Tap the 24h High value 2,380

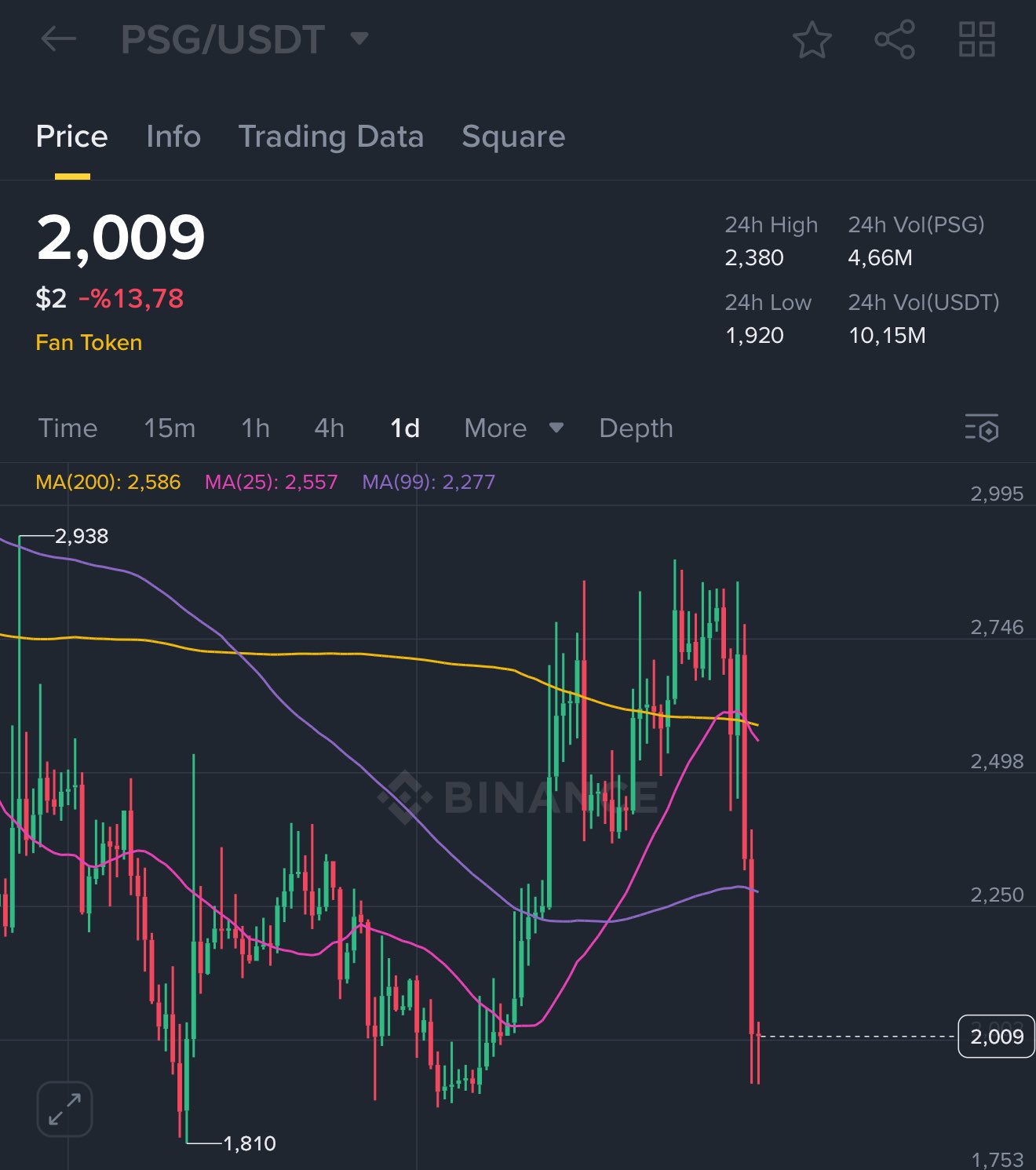pos(754,257)
